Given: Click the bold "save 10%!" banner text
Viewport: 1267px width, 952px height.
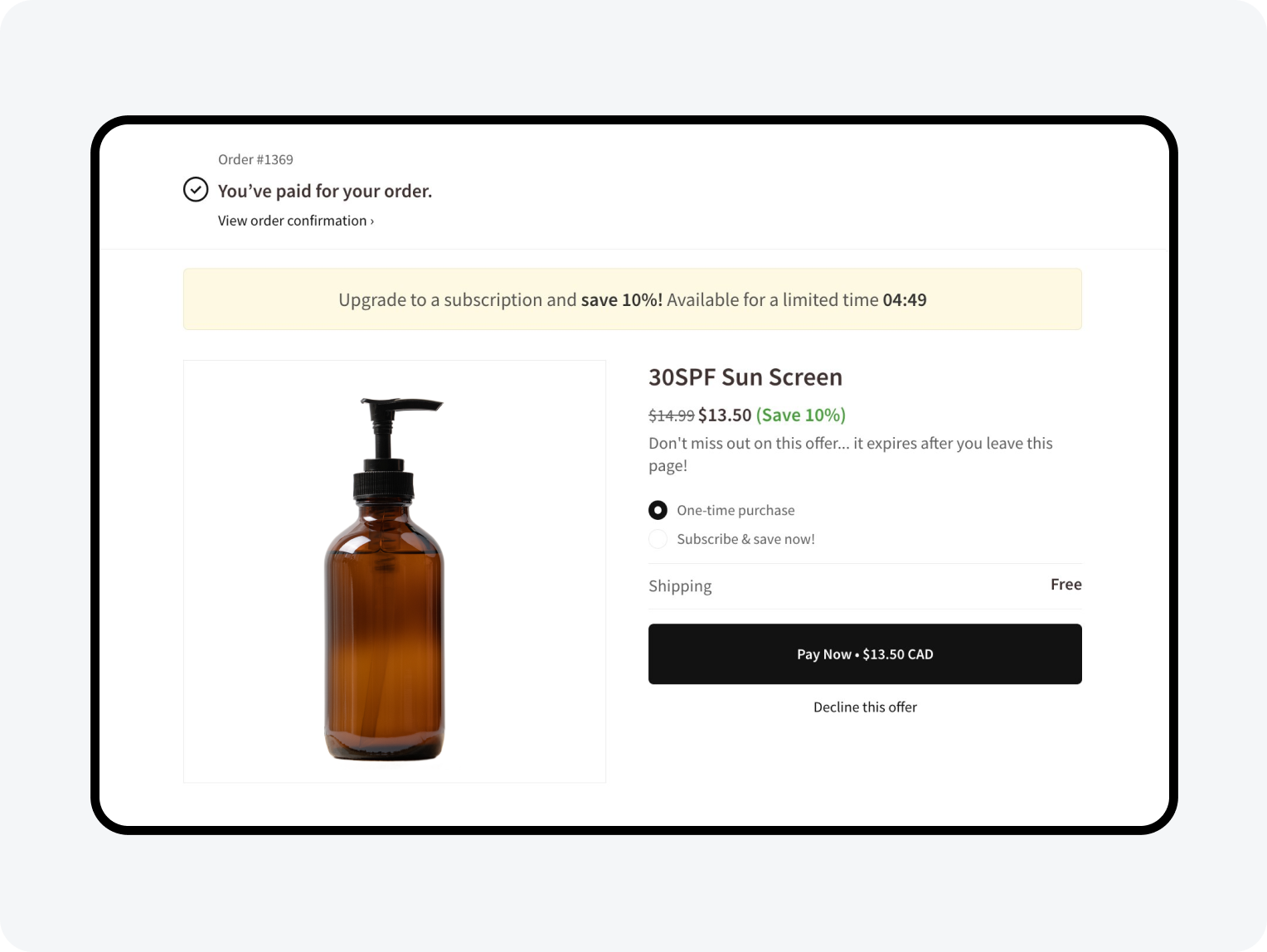Looking at the screenshot, I should click(622, 300).
